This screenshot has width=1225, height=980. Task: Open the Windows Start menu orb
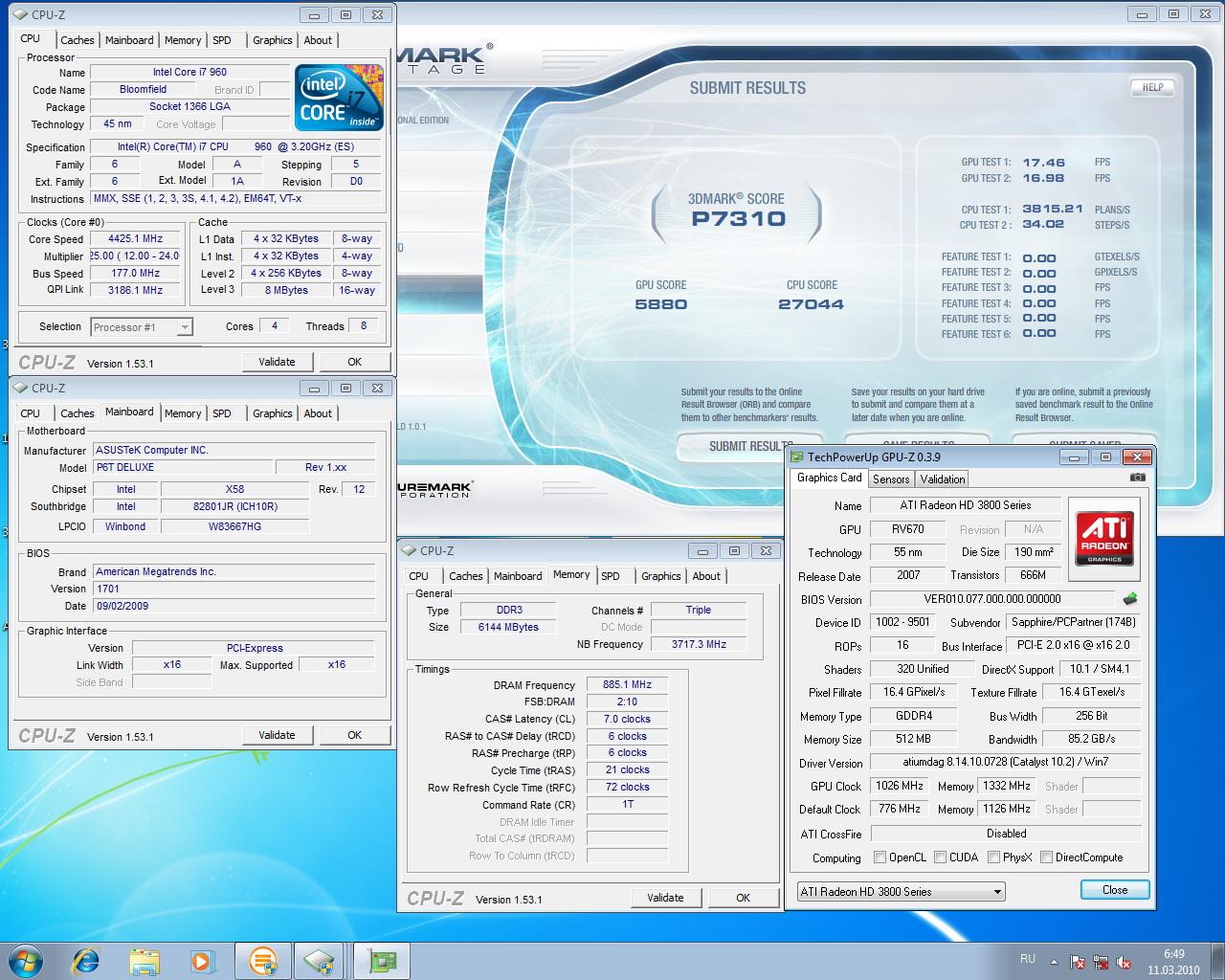click(x=26, y=960)
